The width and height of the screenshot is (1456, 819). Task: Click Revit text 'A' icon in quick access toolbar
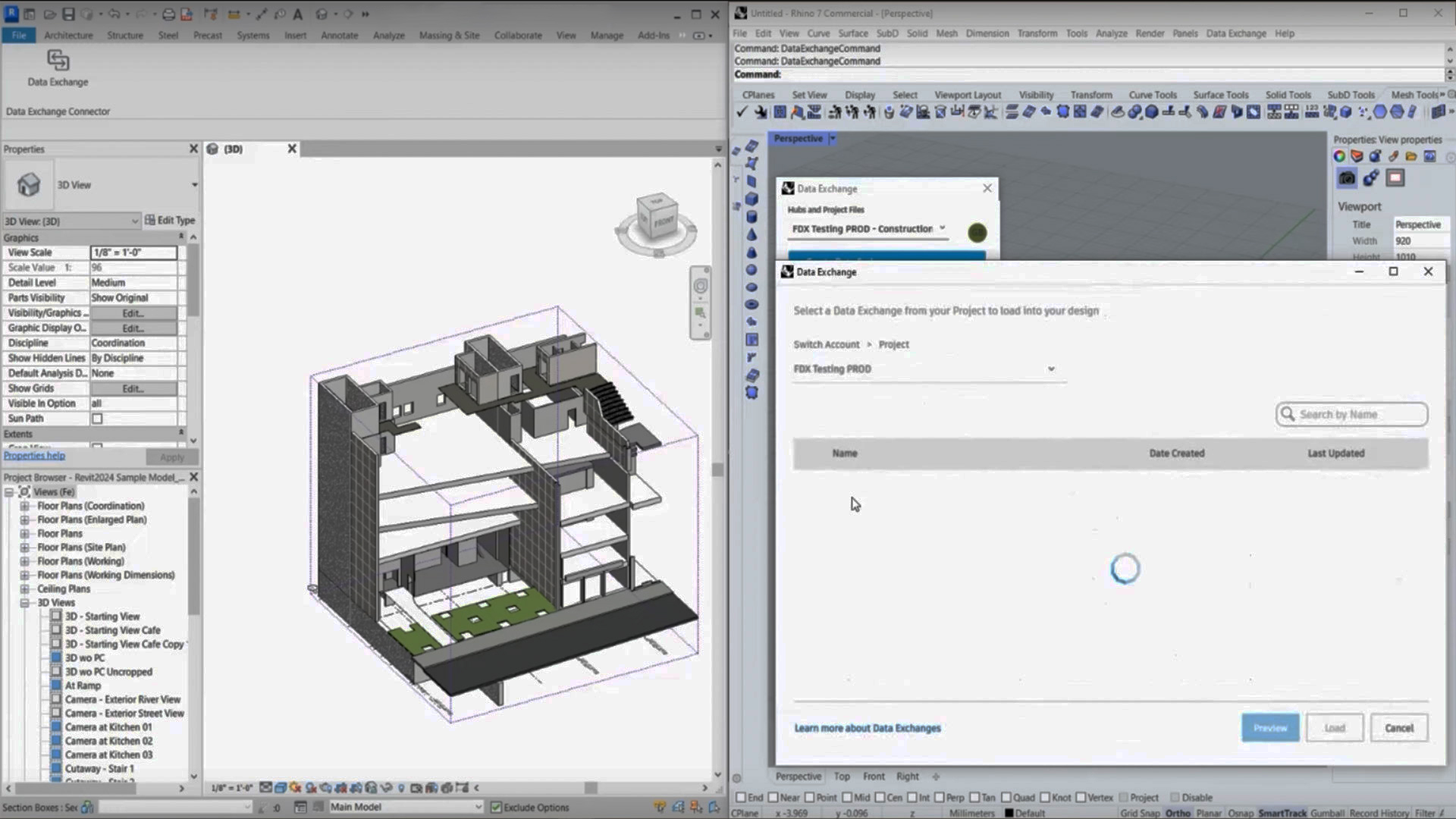click(298, 14)
